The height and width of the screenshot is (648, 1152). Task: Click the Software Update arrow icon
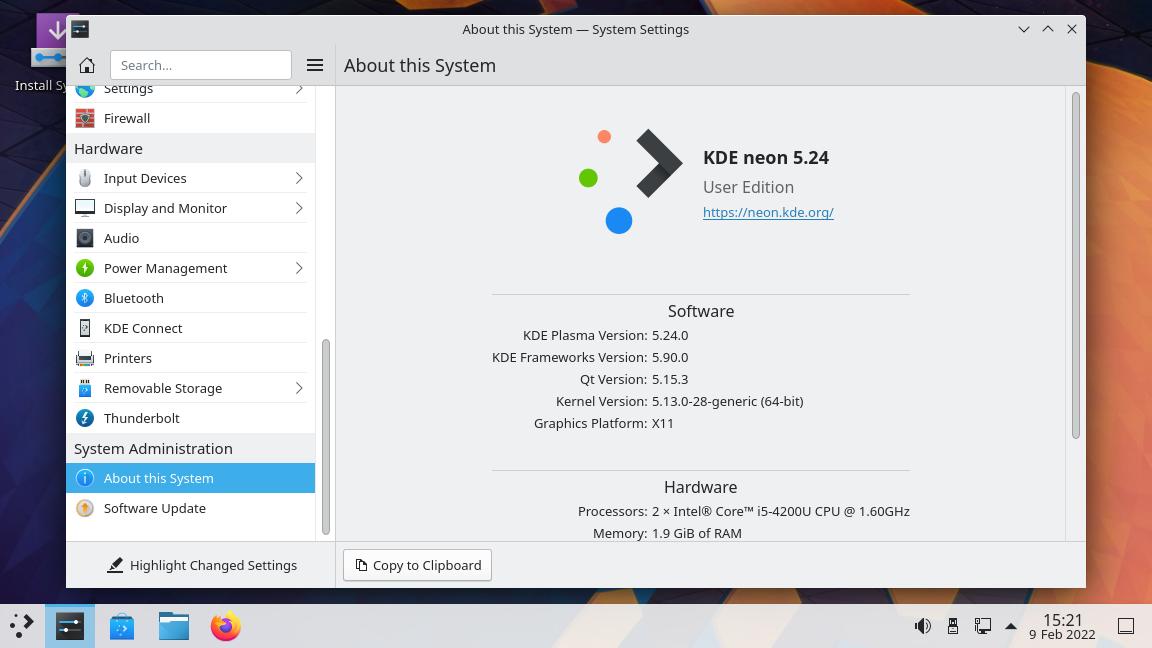[x=85, y=508]
